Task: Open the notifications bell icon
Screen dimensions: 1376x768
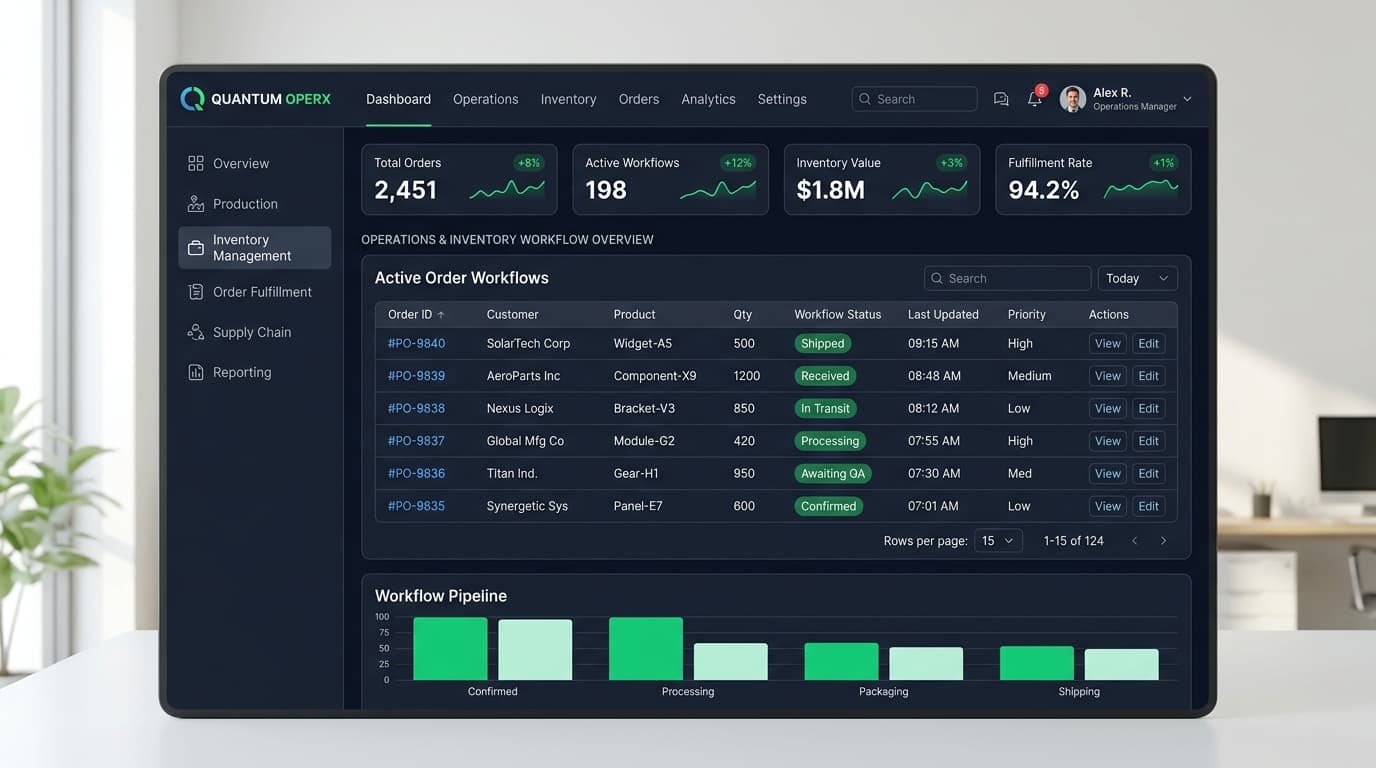Action: pos(1035,99)
